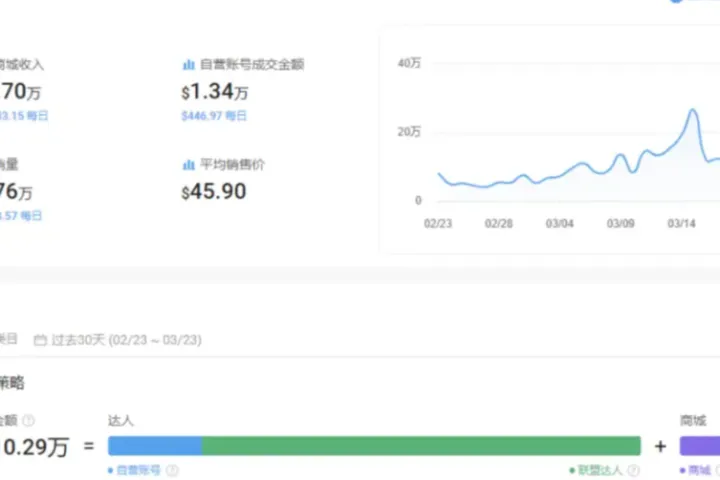Click the 0.29万 total value
This screenshot has height=480, width=720.
(36, 447)
